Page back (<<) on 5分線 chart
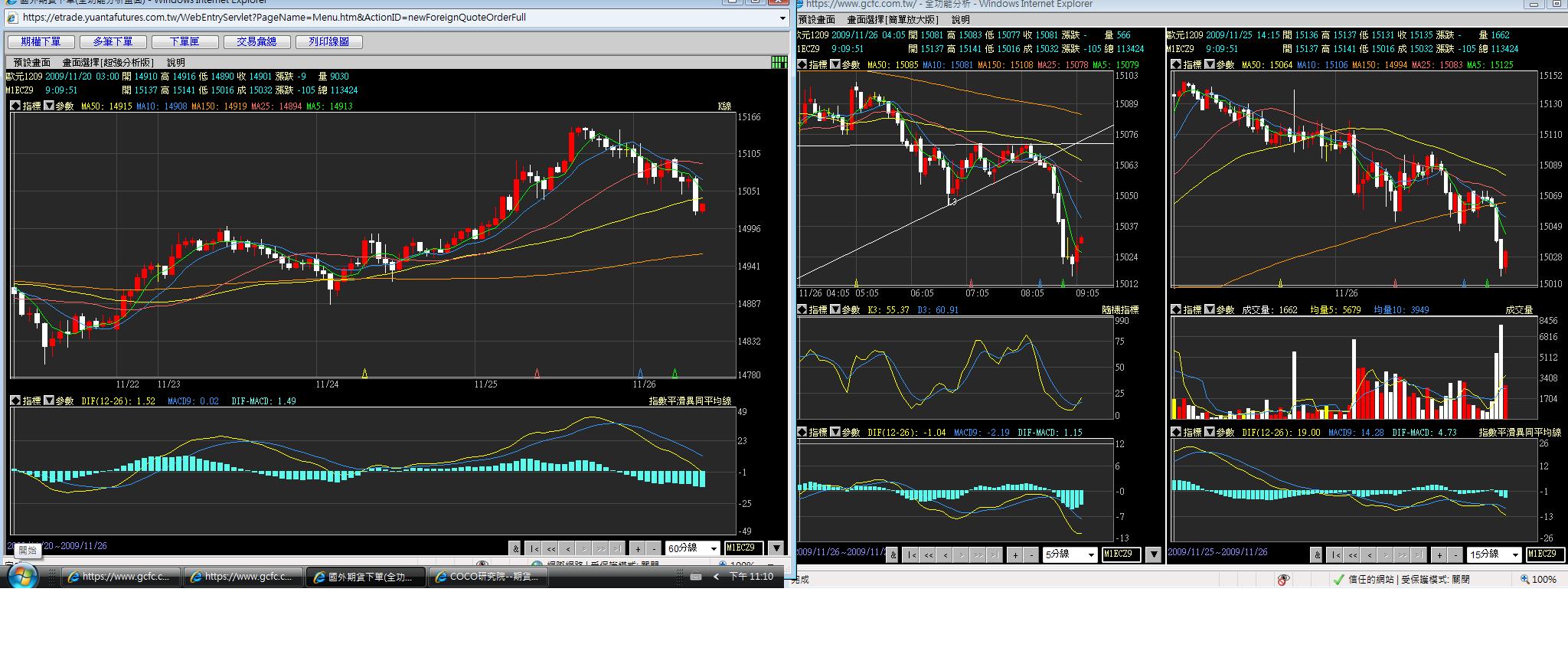The height and width of the screenshot is (654, 1568). (x=928, y=554)
